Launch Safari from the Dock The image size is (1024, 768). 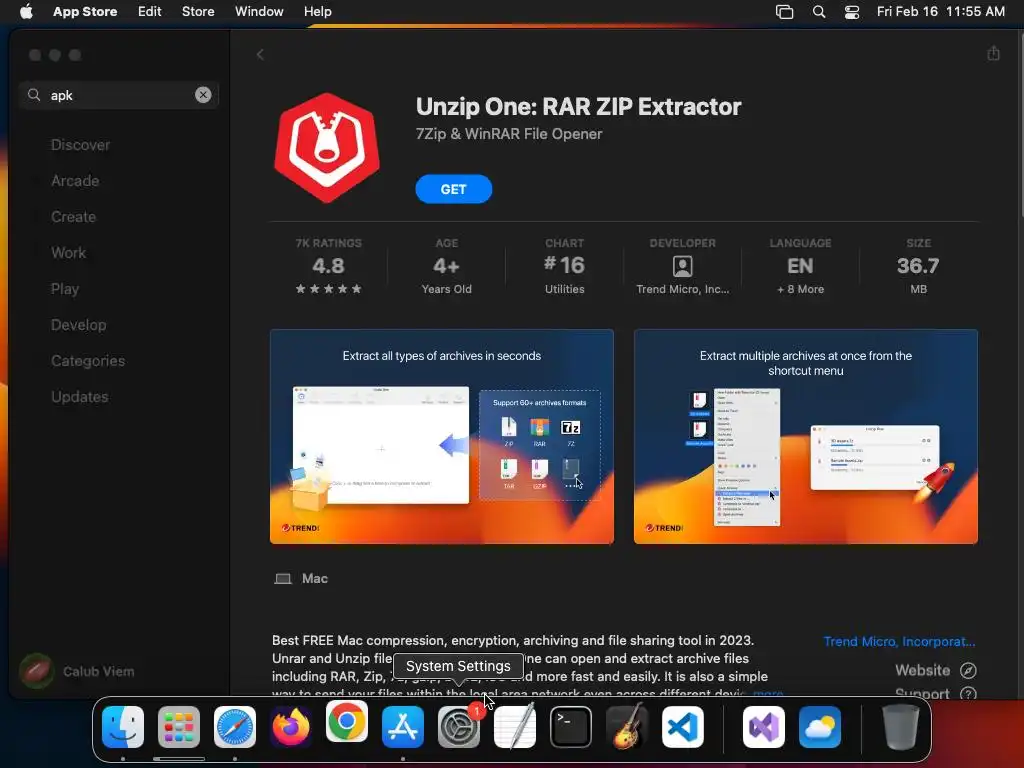(235, 727)
